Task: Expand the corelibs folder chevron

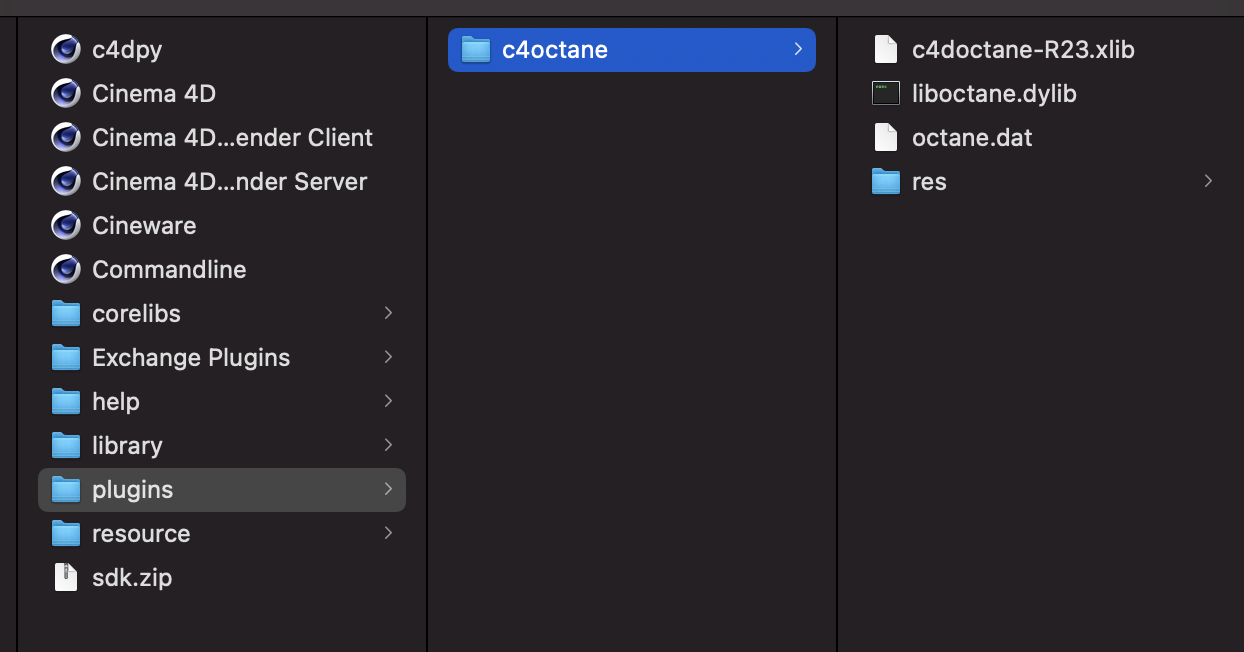Action: [388, 313]
